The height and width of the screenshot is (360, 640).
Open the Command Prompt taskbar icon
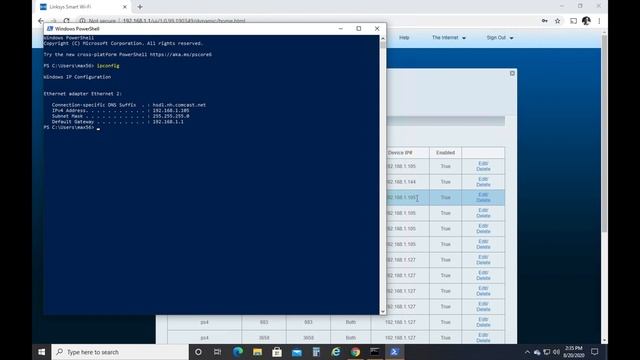pos(375,352)
